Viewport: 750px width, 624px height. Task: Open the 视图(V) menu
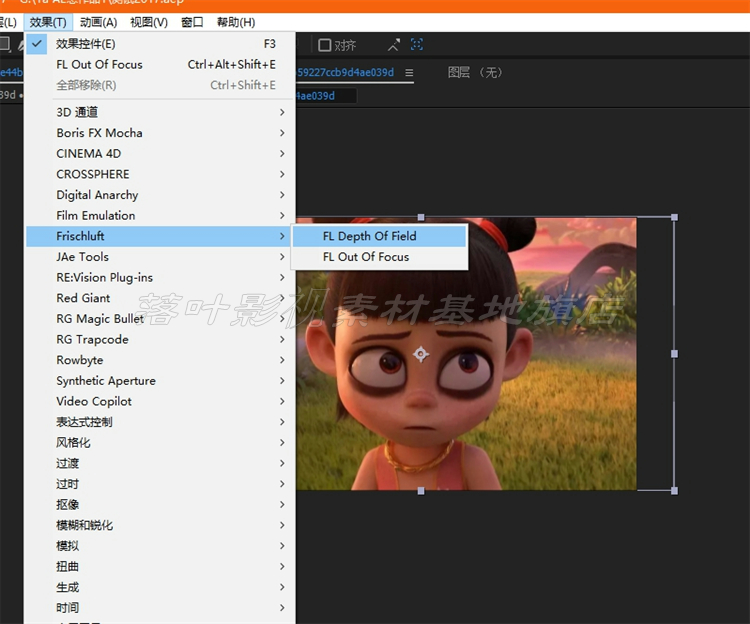tap(149, 22)
